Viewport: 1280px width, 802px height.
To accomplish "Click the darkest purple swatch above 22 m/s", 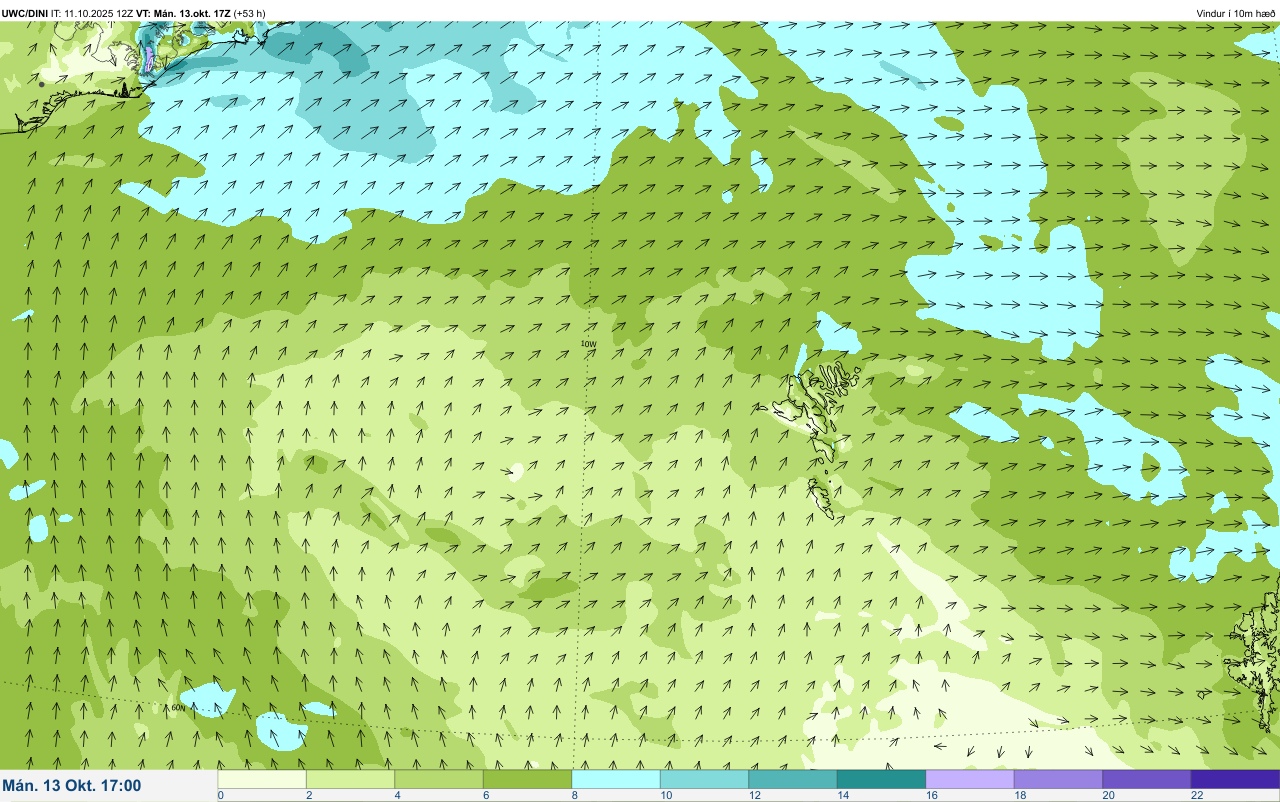I will coord(1235,779).
